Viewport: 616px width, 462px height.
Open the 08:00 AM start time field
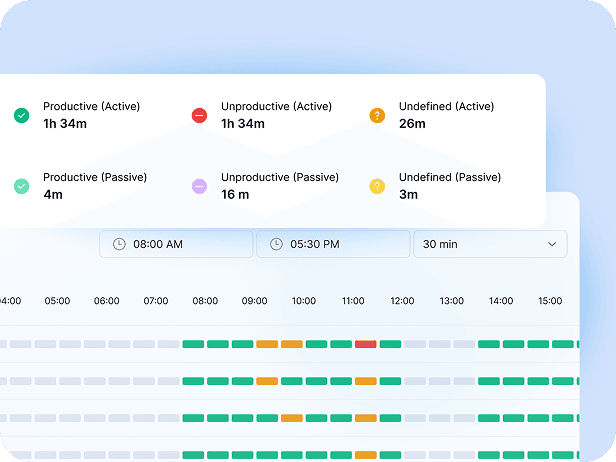[176, 244]
